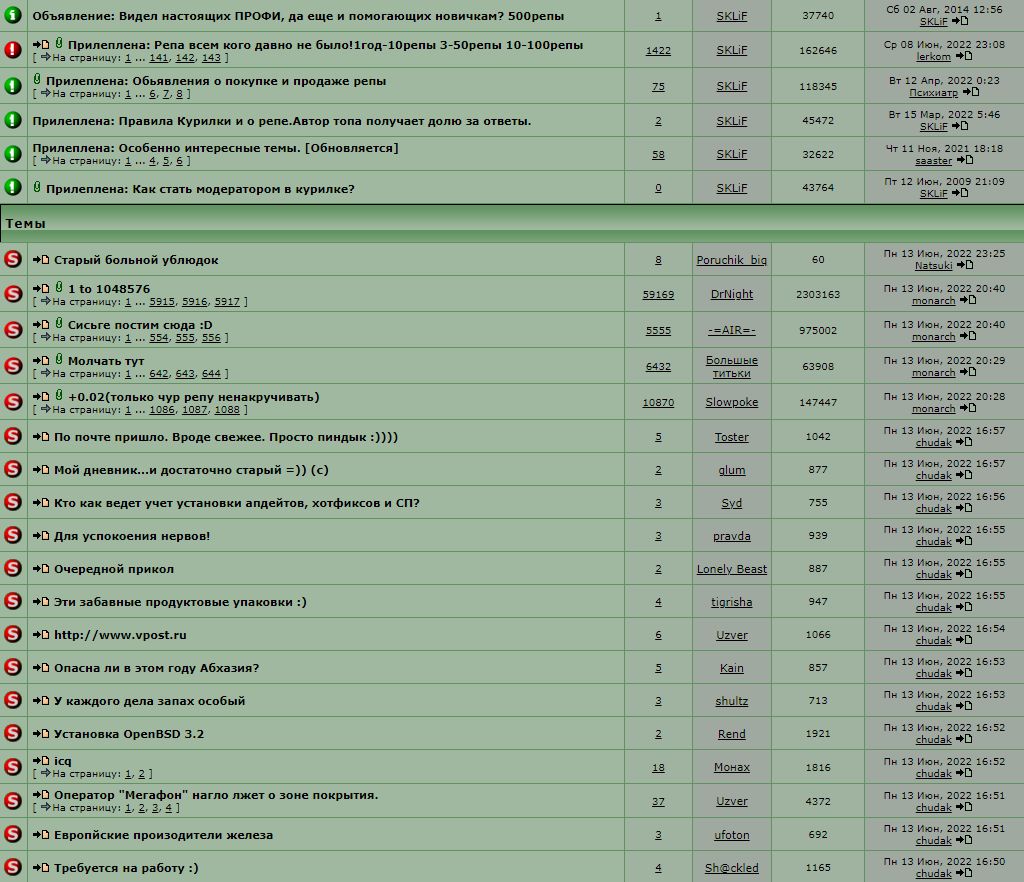The width and height of the screenshot is (1024, 882).
Task: Open last post by saaster
Action: [965, 160]
